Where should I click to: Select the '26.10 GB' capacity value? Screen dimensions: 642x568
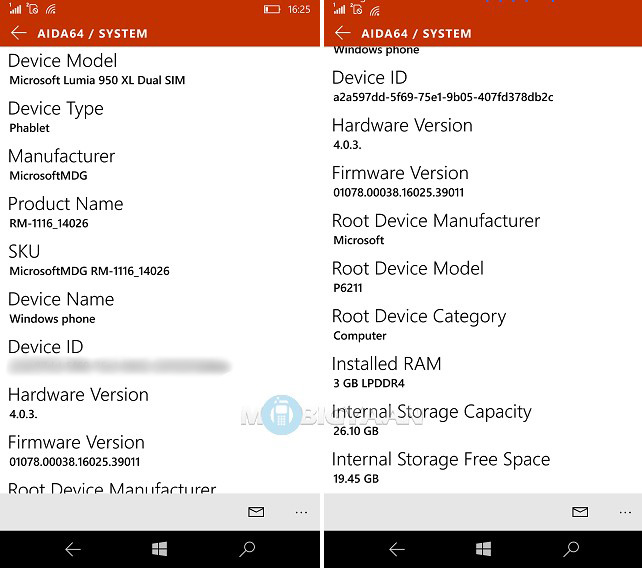click(356, 431)
